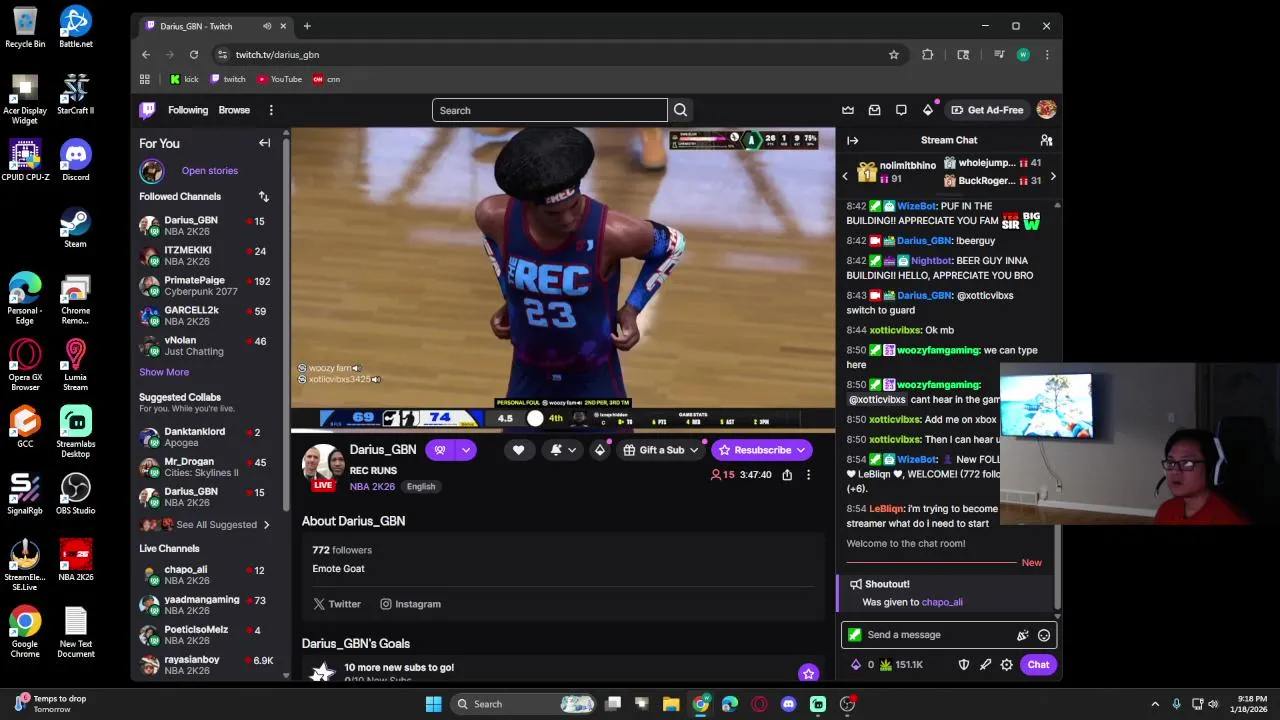Open Bits menu in top navigation
The width and height of the screenshot is (1280, 720).
(928, 110)
